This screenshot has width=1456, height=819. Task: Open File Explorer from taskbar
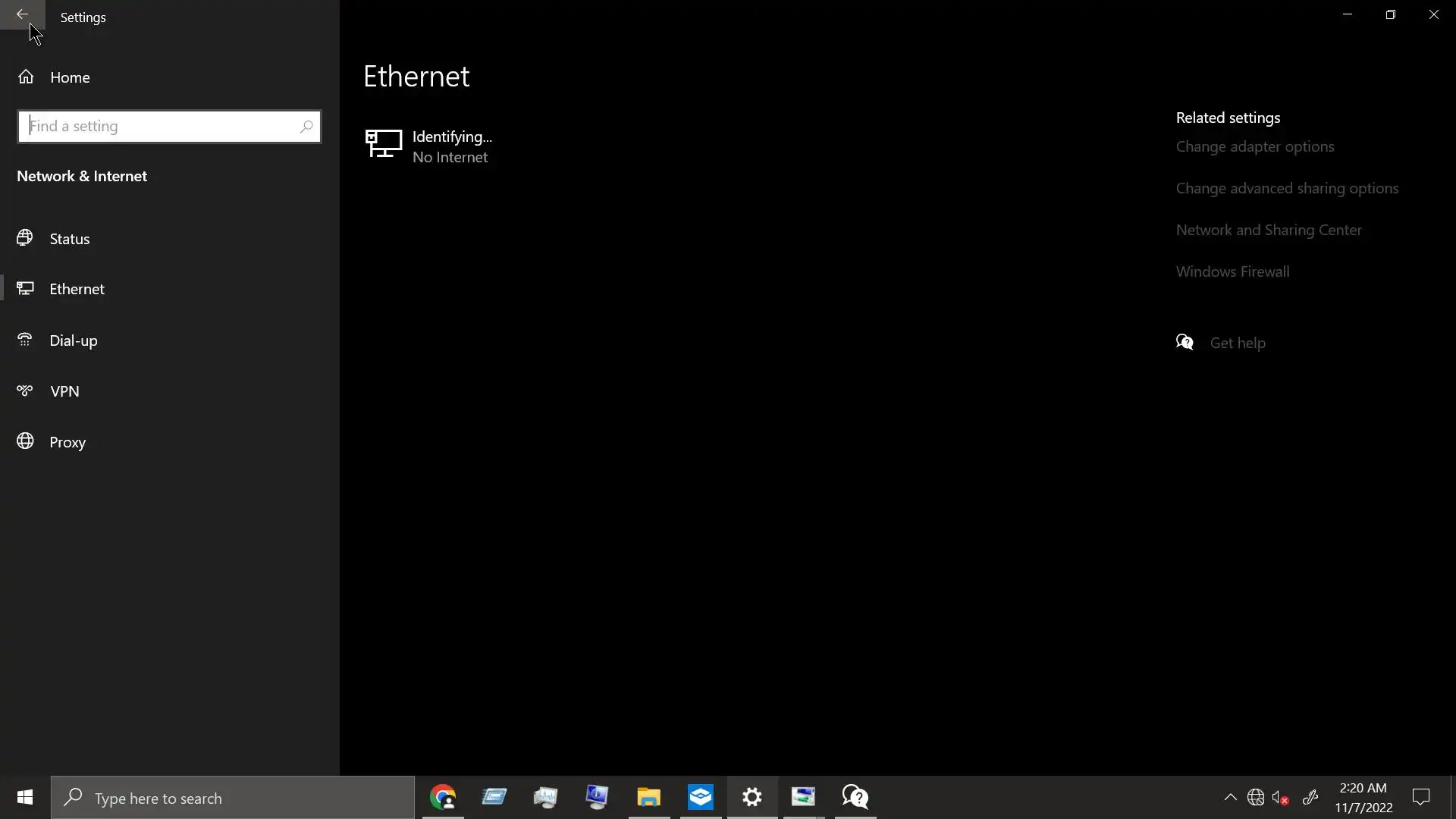[x=649, y=797]
